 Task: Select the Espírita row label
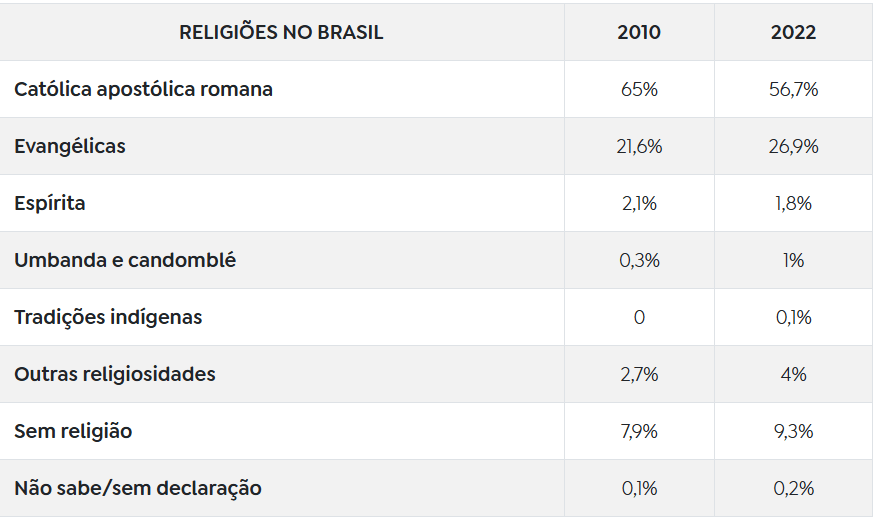tap(50, 203)
